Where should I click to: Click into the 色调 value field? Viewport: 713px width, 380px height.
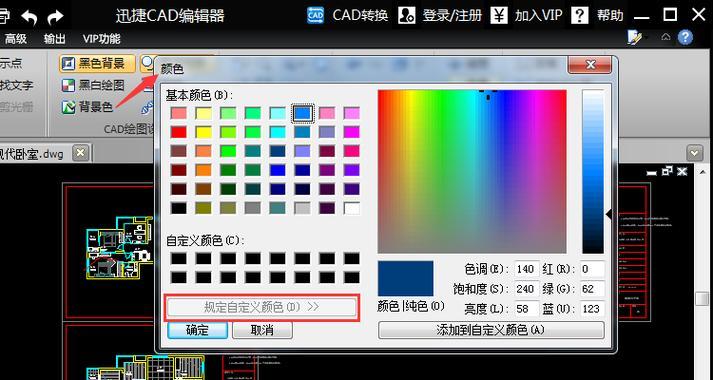click(x=527, y=269)
